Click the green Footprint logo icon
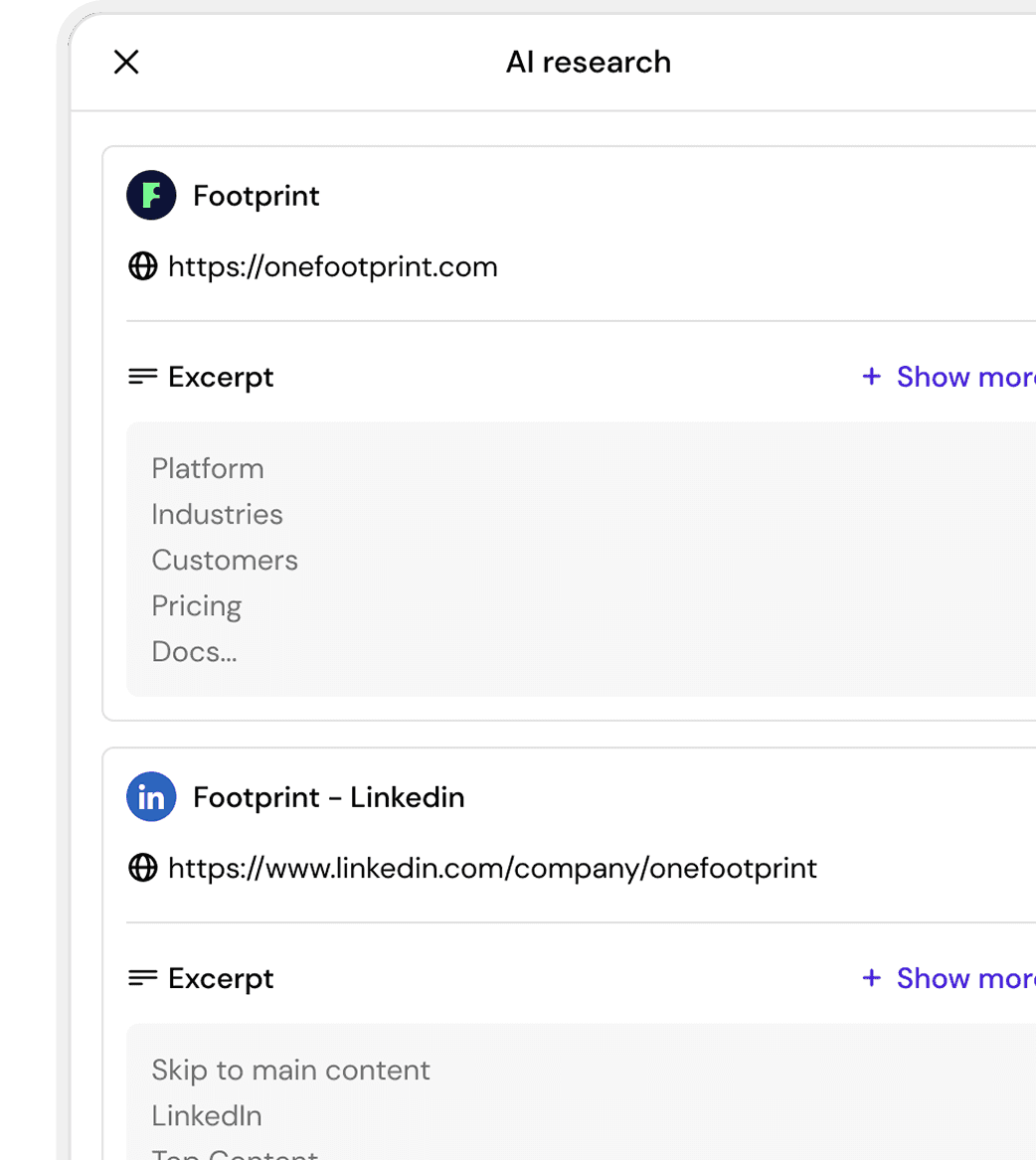 point(151,196)
